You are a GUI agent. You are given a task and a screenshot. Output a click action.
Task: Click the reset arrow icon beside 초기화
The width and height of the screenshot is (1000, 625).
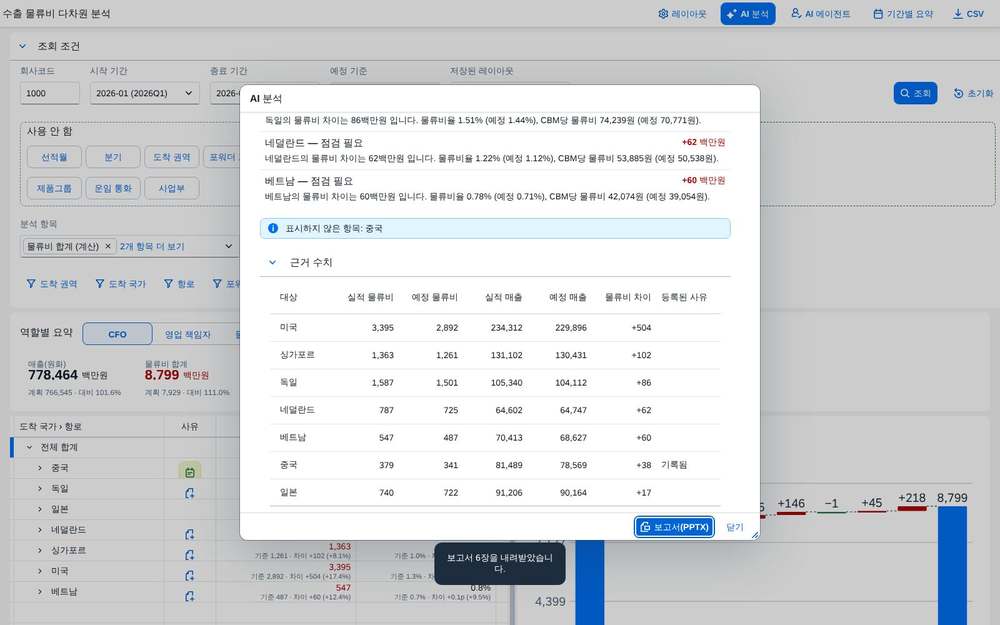tap(958, 93)
